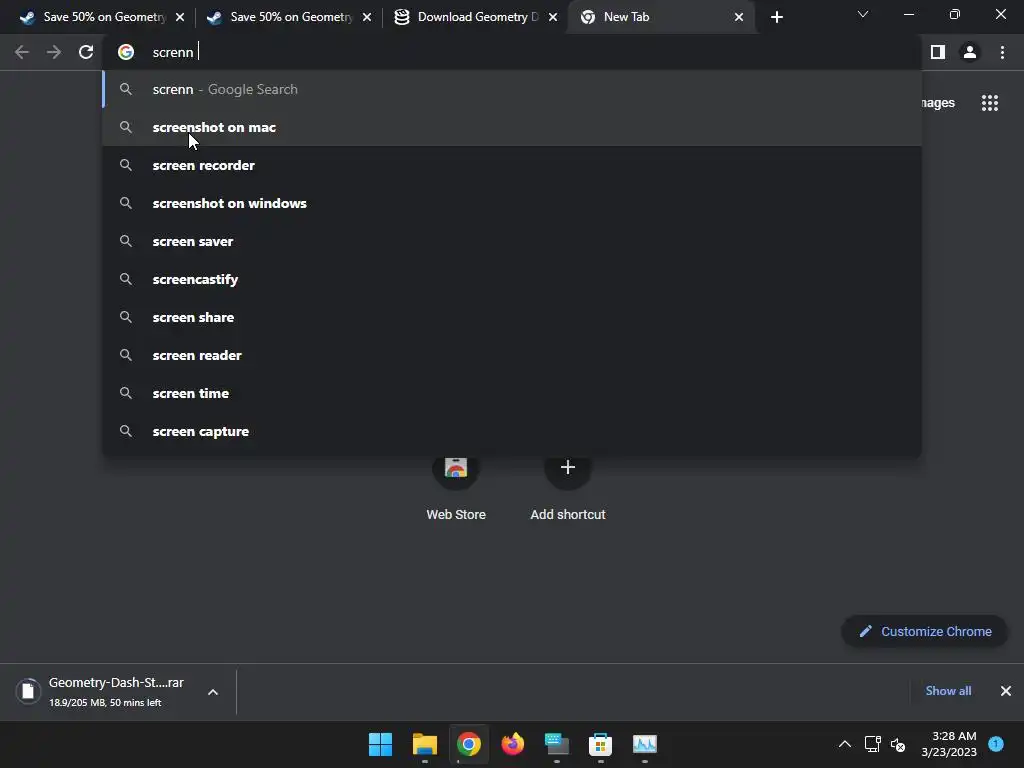This screenshot has height=768, width=1024.
Task: Select the 'screen share' suggestion
Action: click(x=512, y=317)
